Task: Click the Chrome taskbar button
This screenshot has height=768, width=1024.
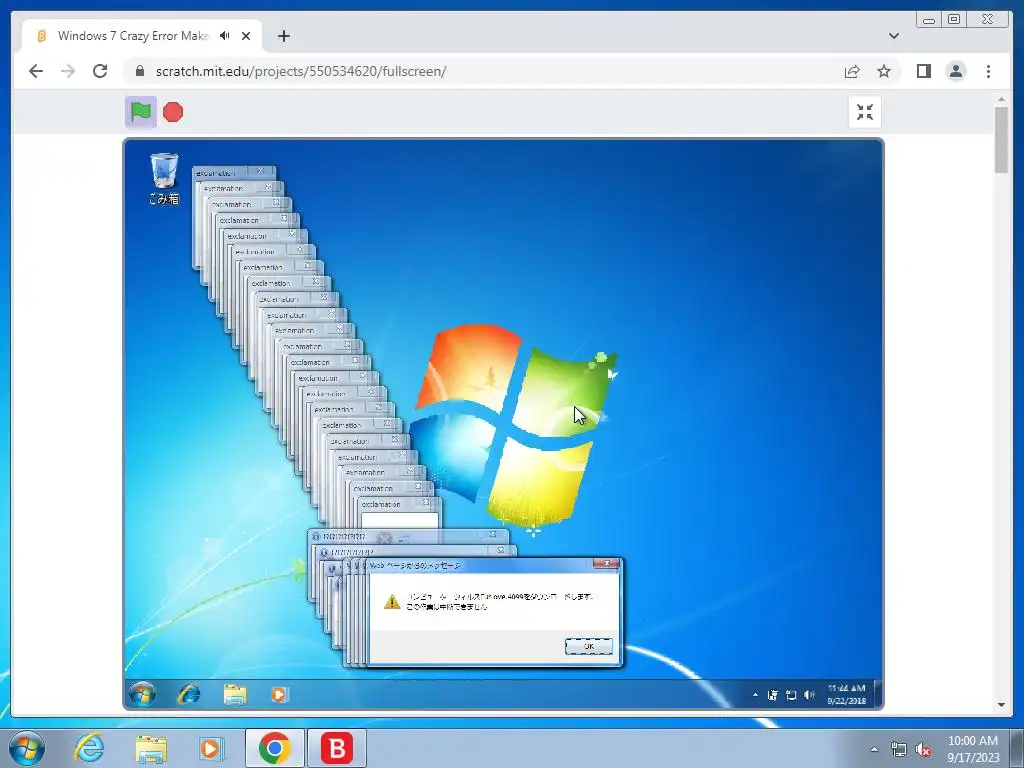Action: pyautogui.click(x=274, y=748)
